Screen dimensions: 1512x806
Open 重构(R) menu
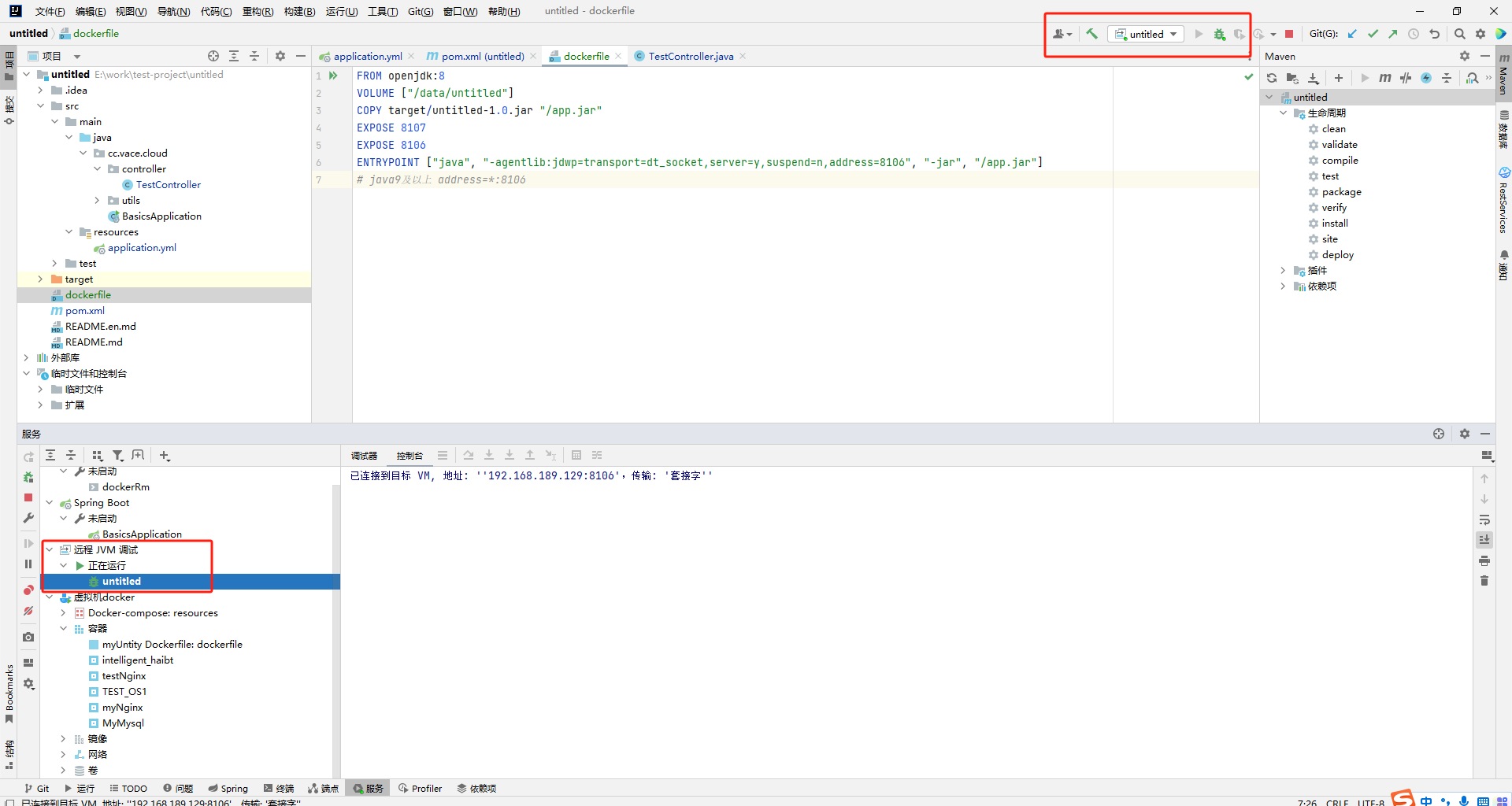click(x=258, y=11)
